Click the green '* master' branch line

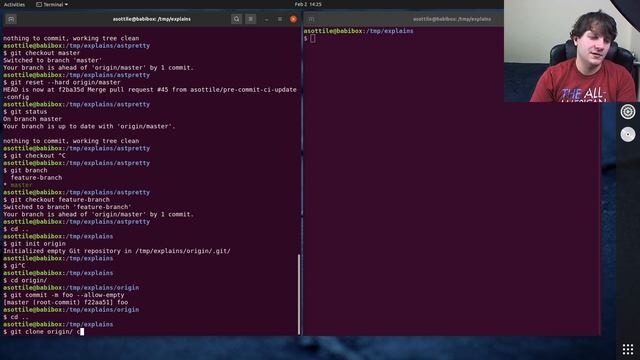point(18,185)
